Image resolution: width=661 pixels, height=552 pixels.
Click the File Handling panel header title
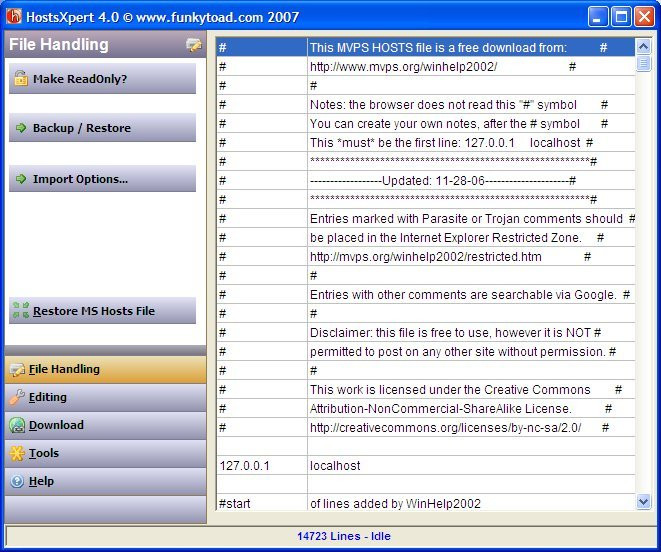[59, 44]
